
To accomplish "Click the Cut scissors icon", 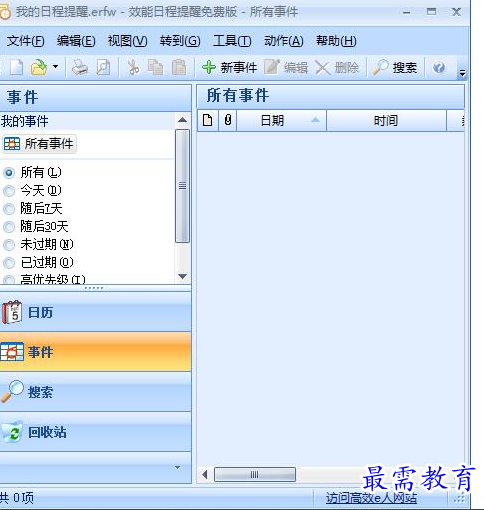I will click(x=133, y=67).
